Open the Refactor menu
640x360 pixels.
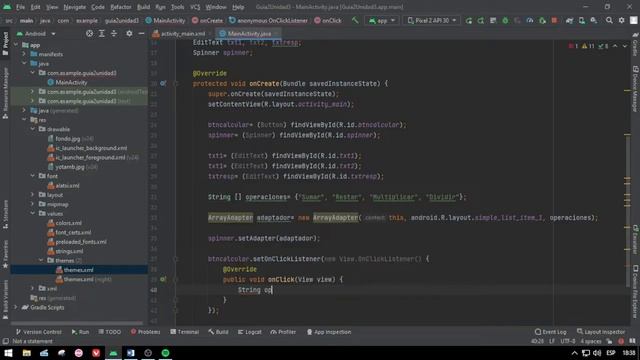pos(120,7)
